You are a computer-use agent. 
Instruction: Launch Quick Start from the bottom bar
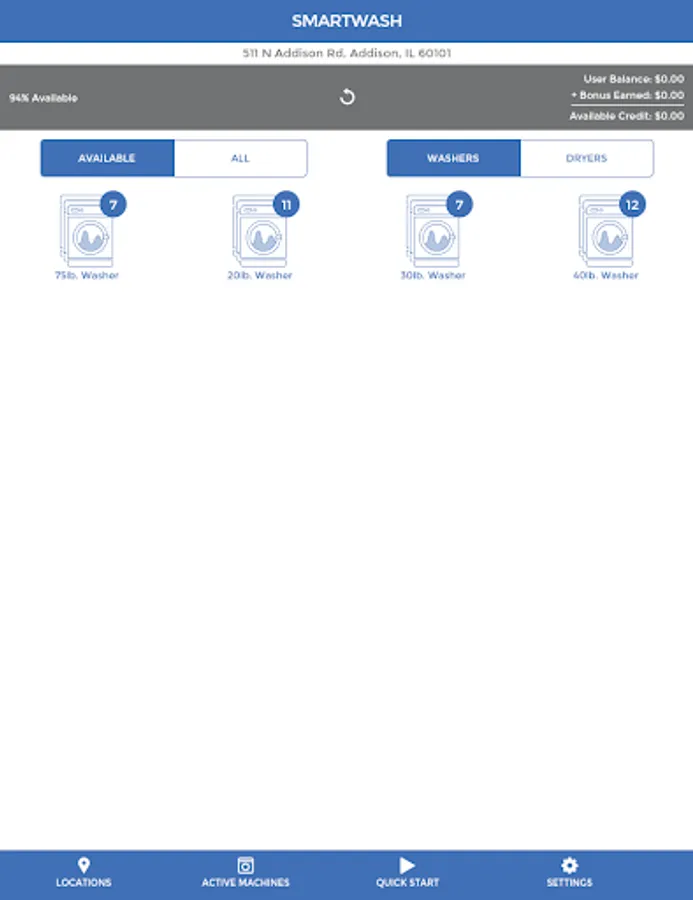tap(408, 872)
